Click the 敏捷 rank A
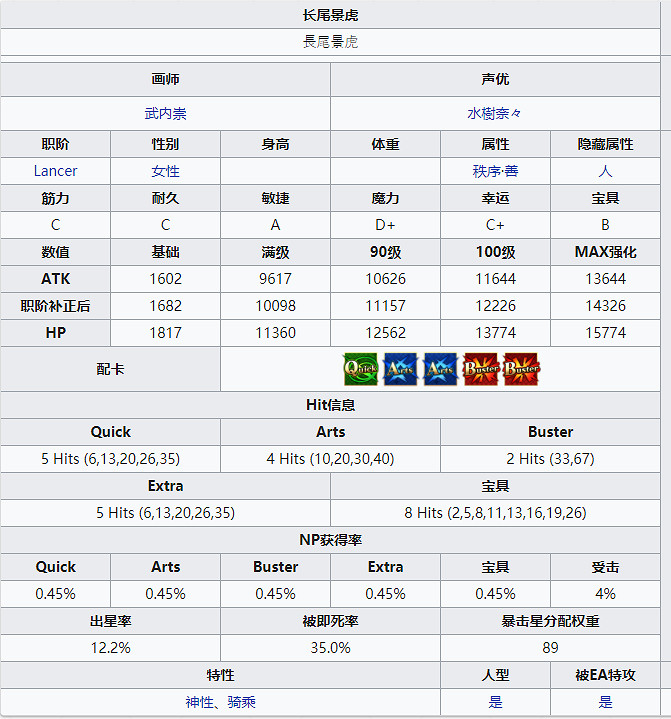671x719 pixels. pos(275,225)
